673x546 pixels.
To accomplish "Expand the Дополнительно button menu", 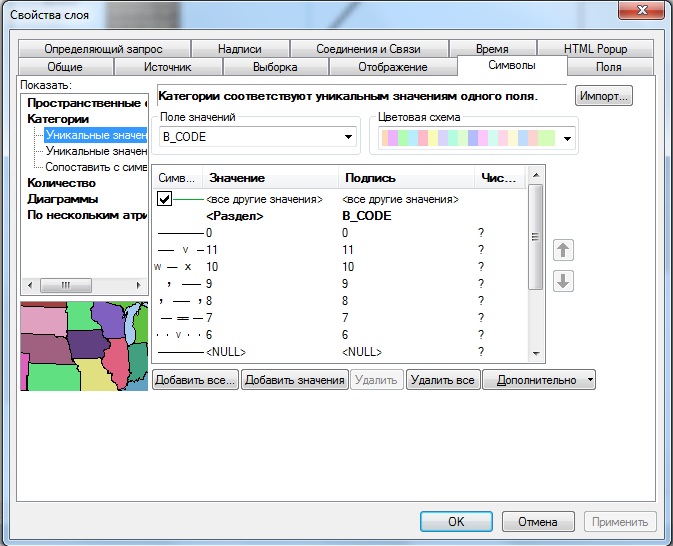I will pyautogui.click(x=539, y=380).
